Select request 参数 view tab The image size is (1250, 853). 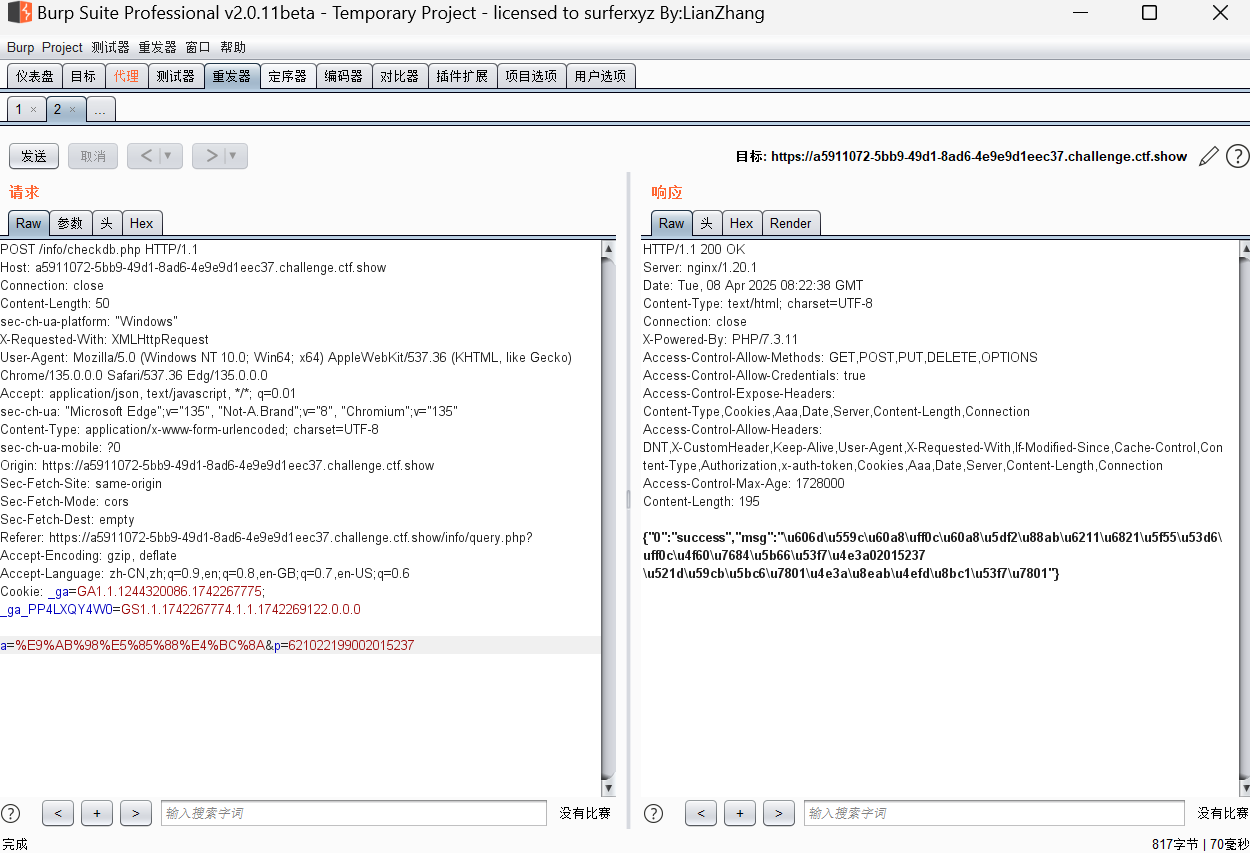tap(70, 223)
